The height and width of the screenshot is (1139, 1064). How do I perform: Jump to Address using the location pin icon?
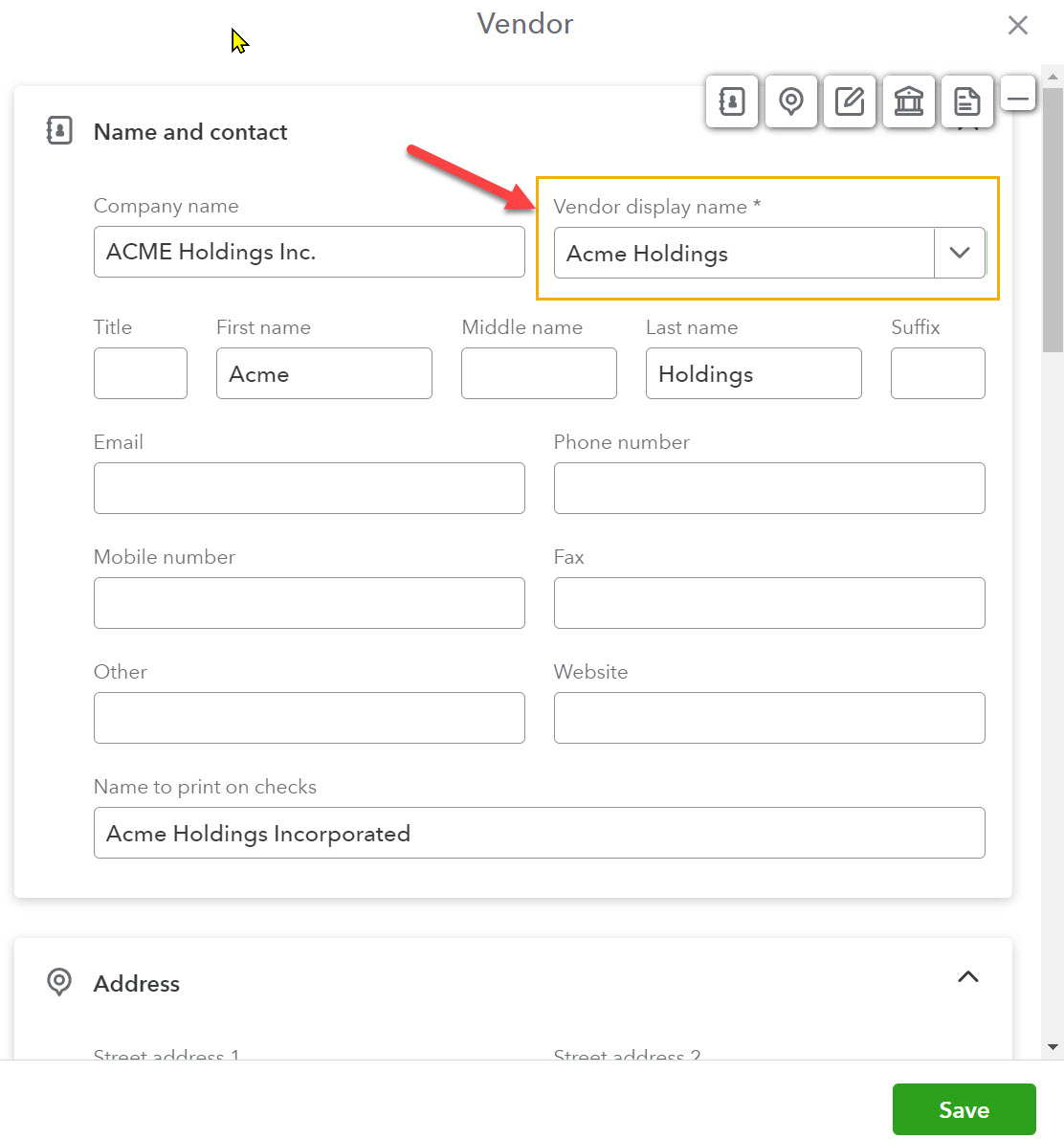click(x=790, y=101)
